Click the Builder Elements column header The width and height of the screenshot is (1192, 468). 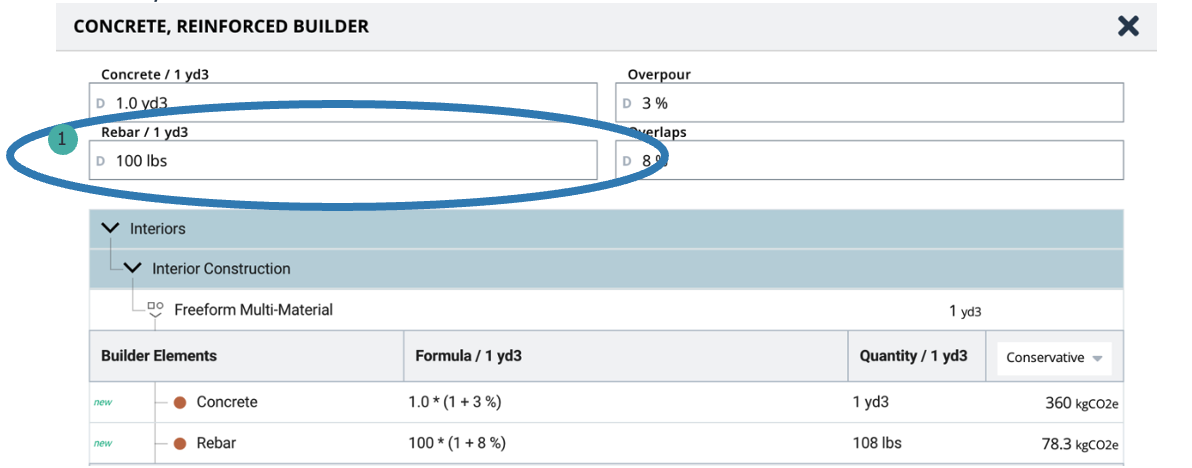[x=159, y=356]
